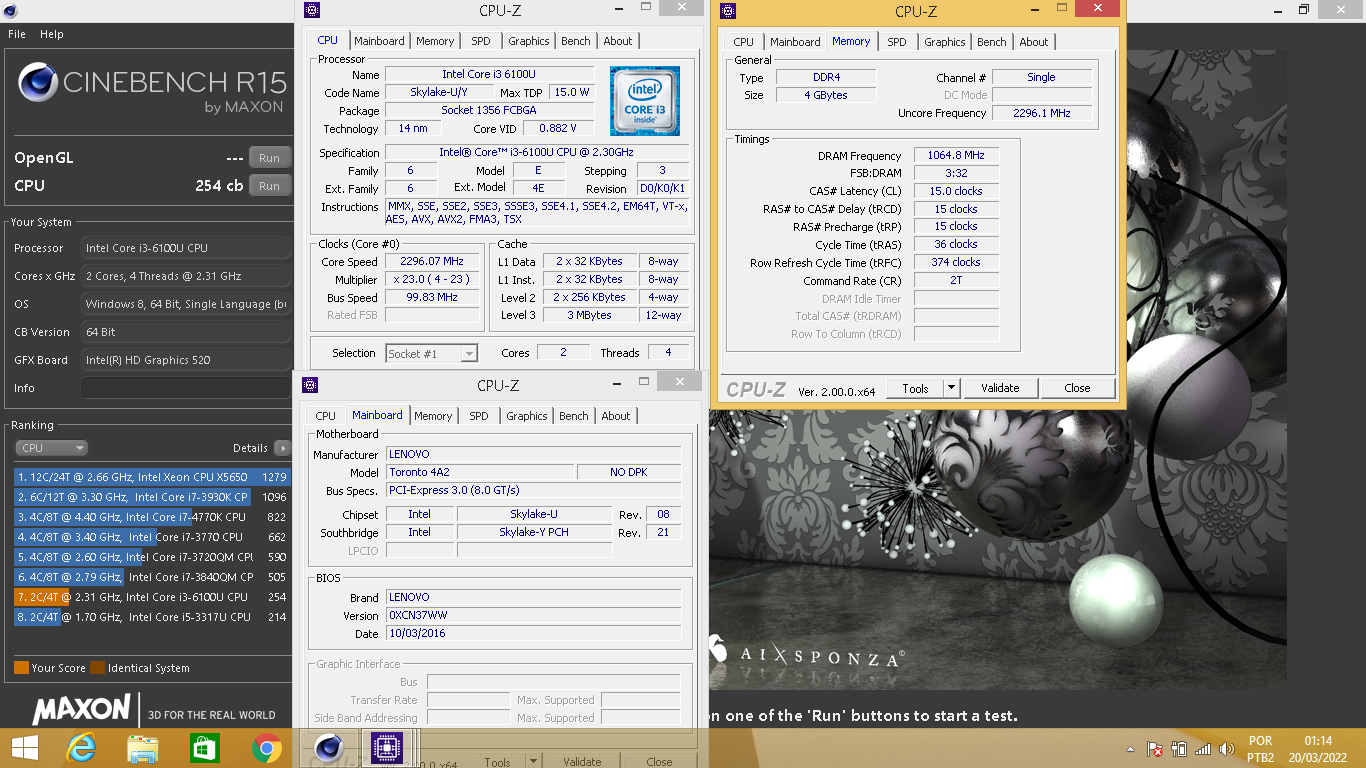1366x768 pixels.
Task: Select the Bench tab in the Mainboard window
Action: click(574, 416)
